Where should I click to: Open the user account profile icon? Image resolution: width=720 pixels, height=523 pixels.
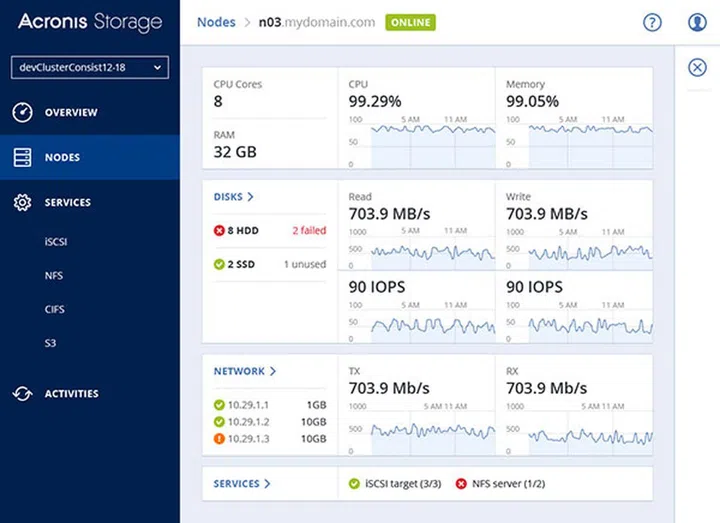click(x=698, y=22)
